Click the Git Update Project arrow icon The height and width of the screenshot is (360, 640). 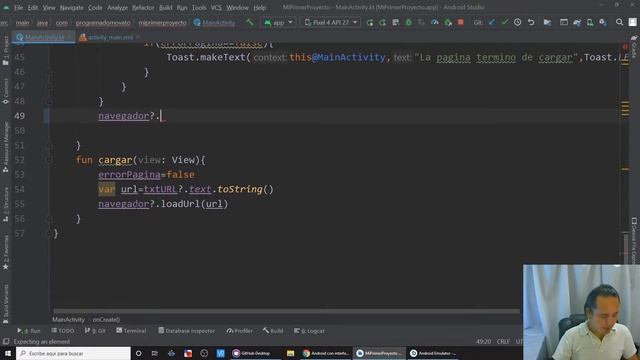(492, 22)
